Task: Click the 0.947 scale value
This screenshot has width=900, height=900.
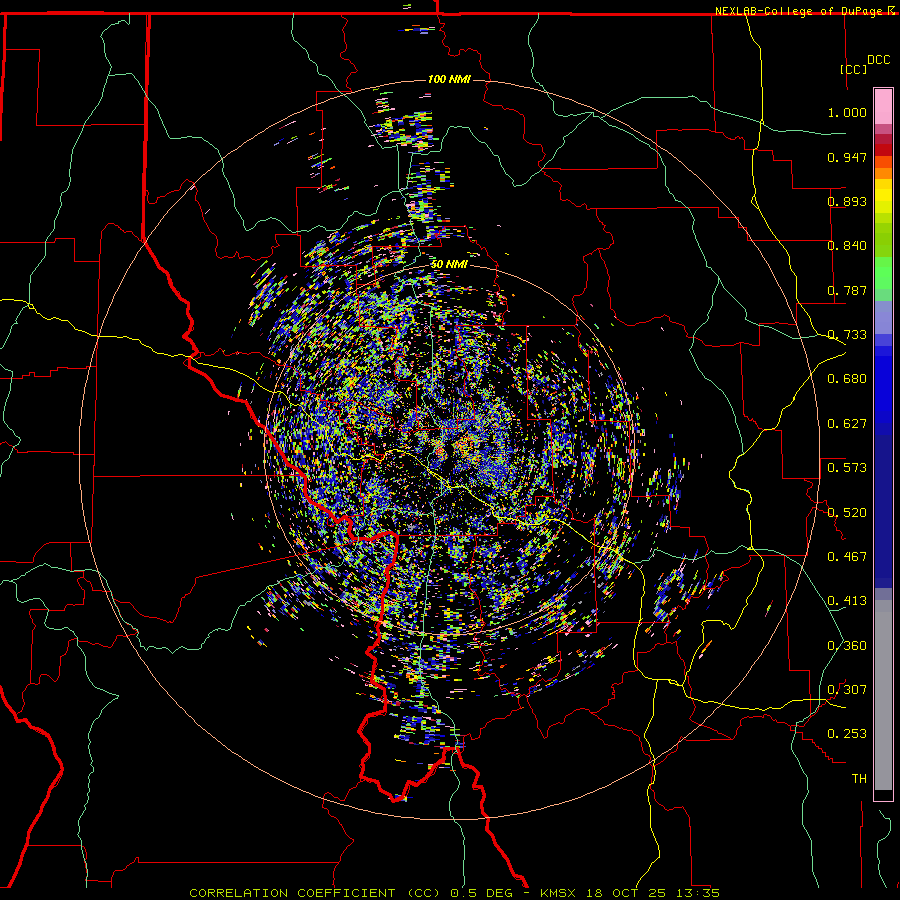Action: [x=847, y=157]
